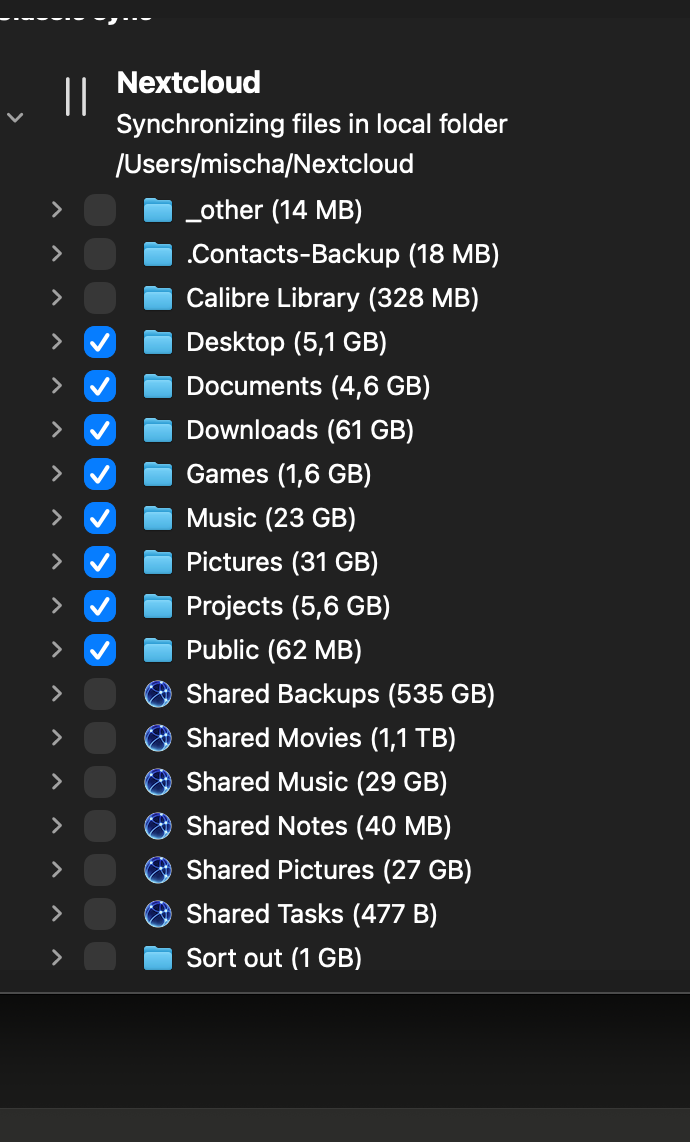Disable the Music folder checkbox
Screen dimensions: 690x1142
click(x=100, y=518)
